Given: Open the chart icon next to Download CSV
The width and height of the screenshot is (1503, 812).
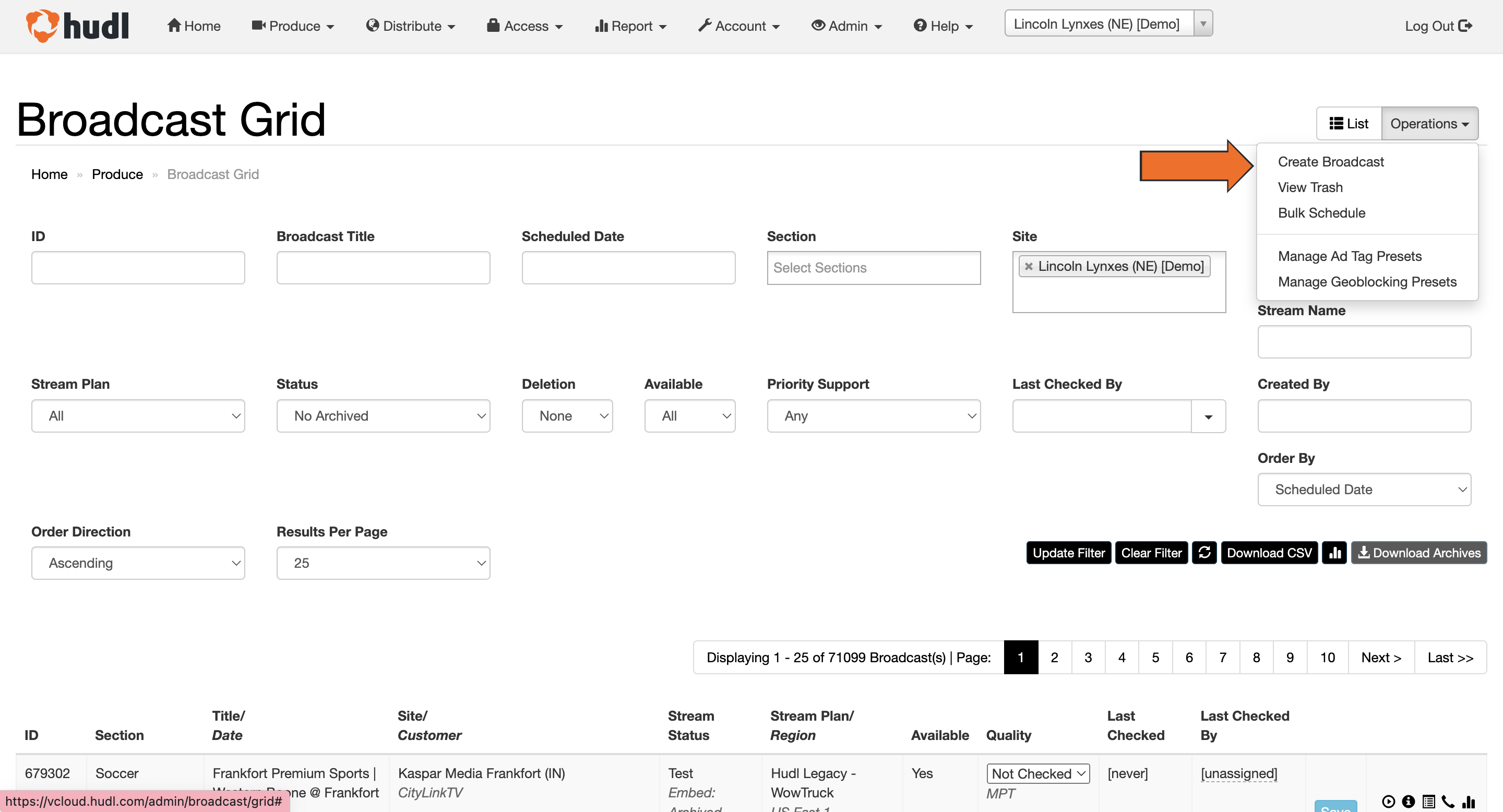Looking at the screenshot, I should 1334,553.
